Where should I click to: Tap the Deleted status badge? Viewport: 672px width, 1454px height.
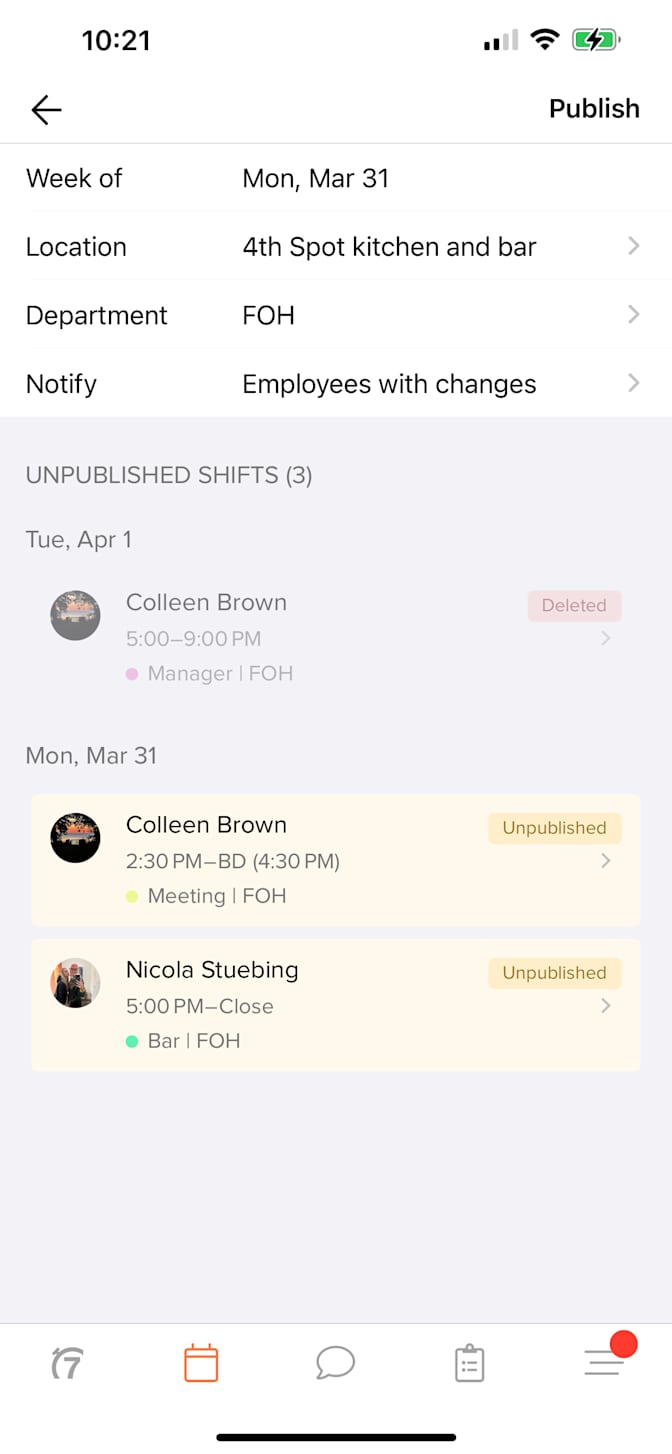[574, 605]
